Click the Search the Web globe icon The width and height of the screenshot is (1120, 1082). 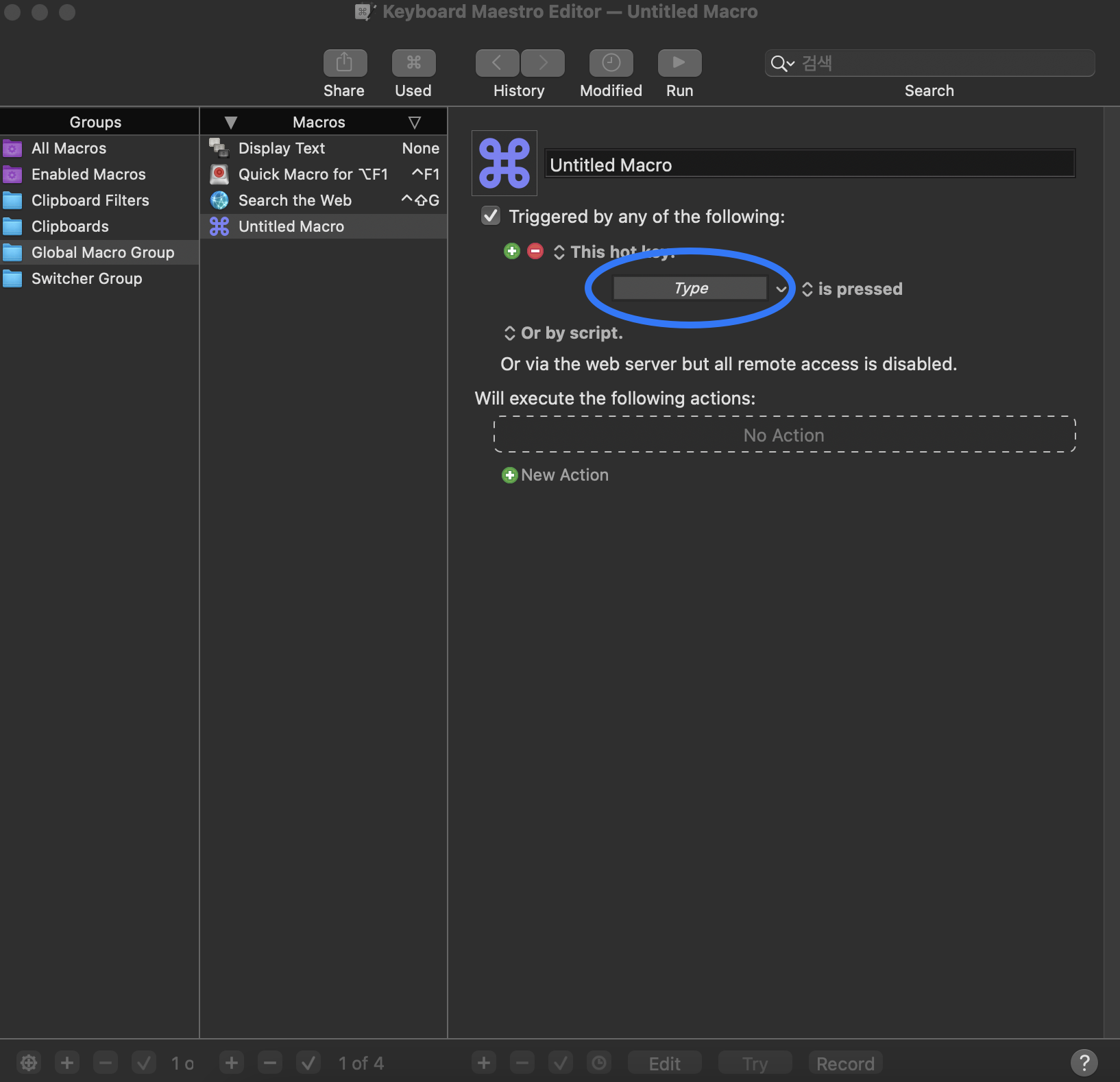(x=219, y=200)
